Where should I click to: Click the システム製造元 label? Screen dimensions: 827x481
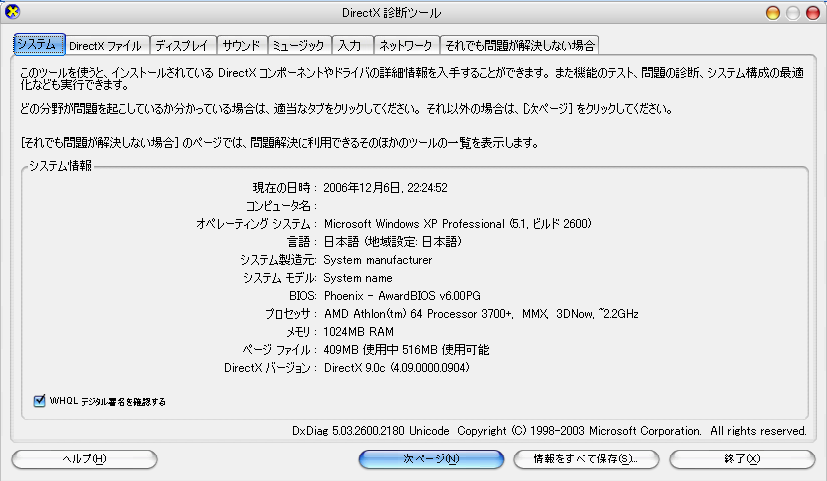pyautogui.click(x=278, y=260)
